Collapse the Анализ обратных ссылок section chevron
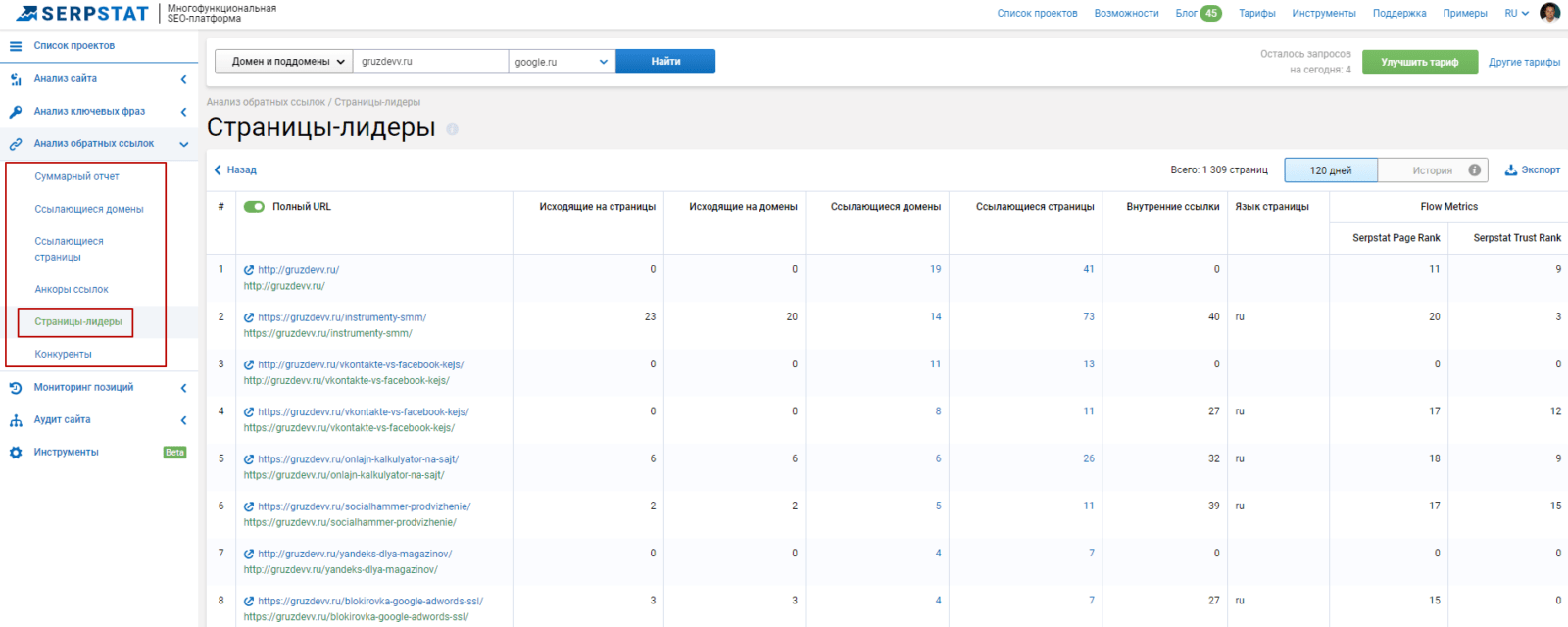1568x627 pixels. point(183,144)
